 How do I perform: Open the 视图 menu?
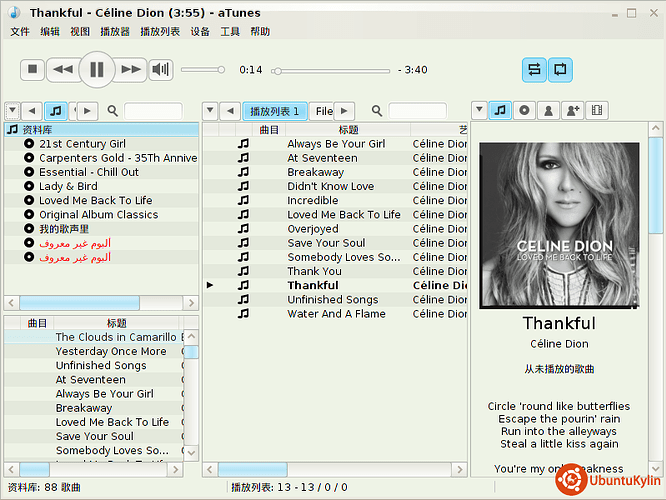click(80, 31)
